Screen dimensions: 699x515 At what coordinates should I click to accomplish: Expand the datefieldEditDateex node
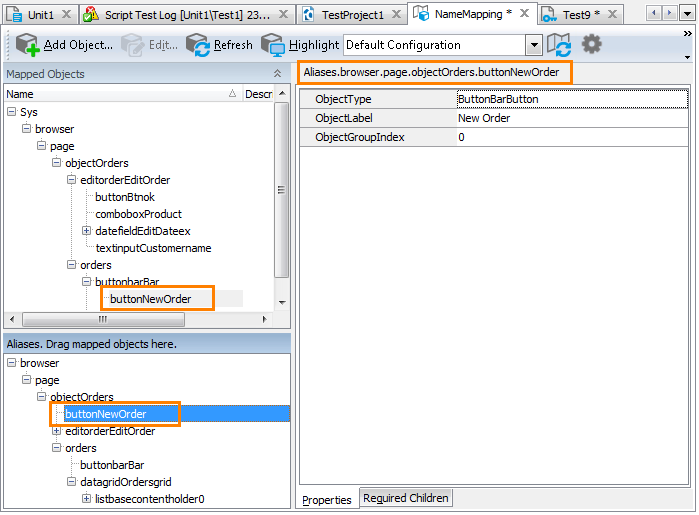86,231
